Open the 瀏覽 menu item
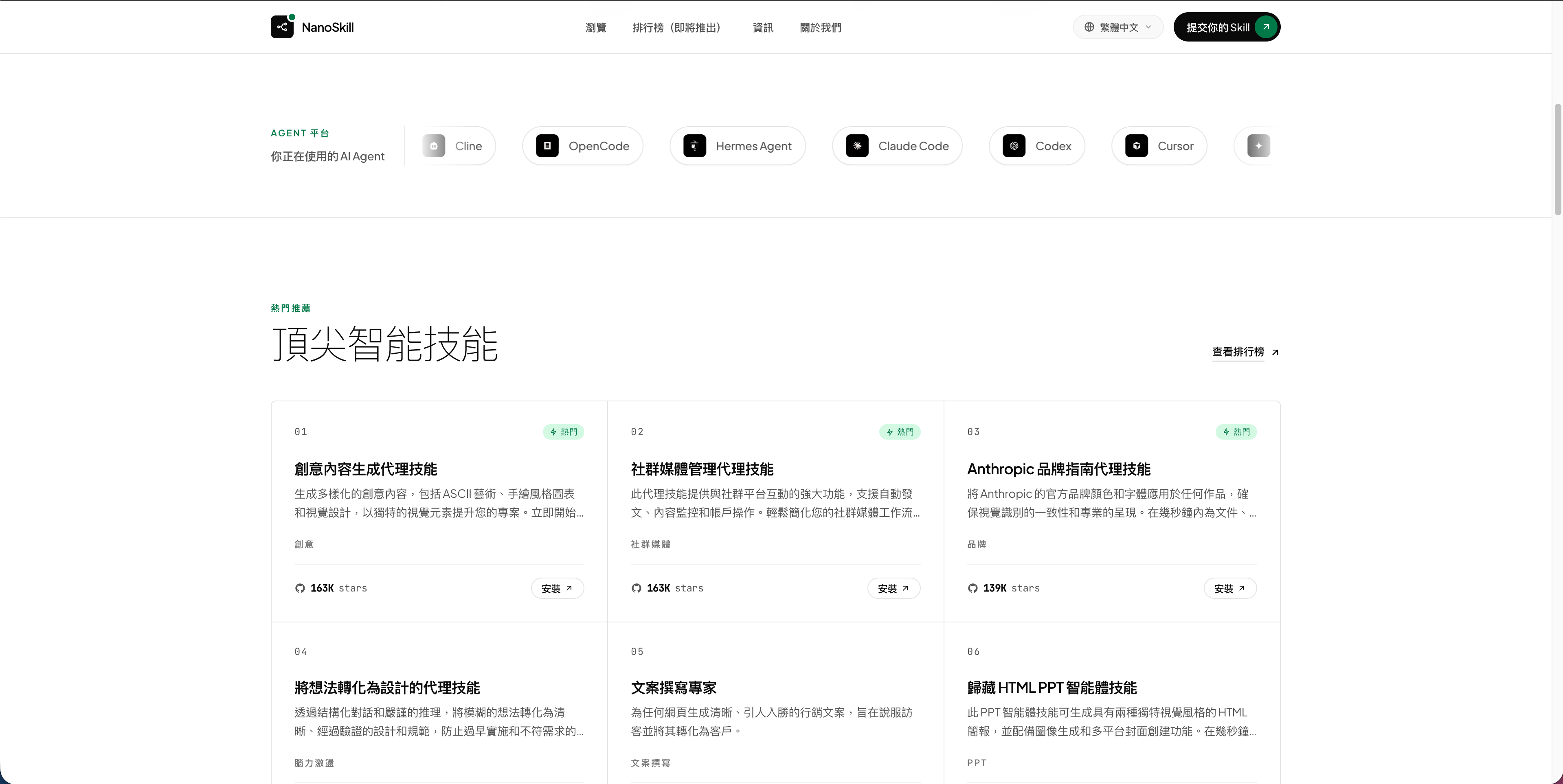This screenshot has height=784, width=1563. pos(596,27)
